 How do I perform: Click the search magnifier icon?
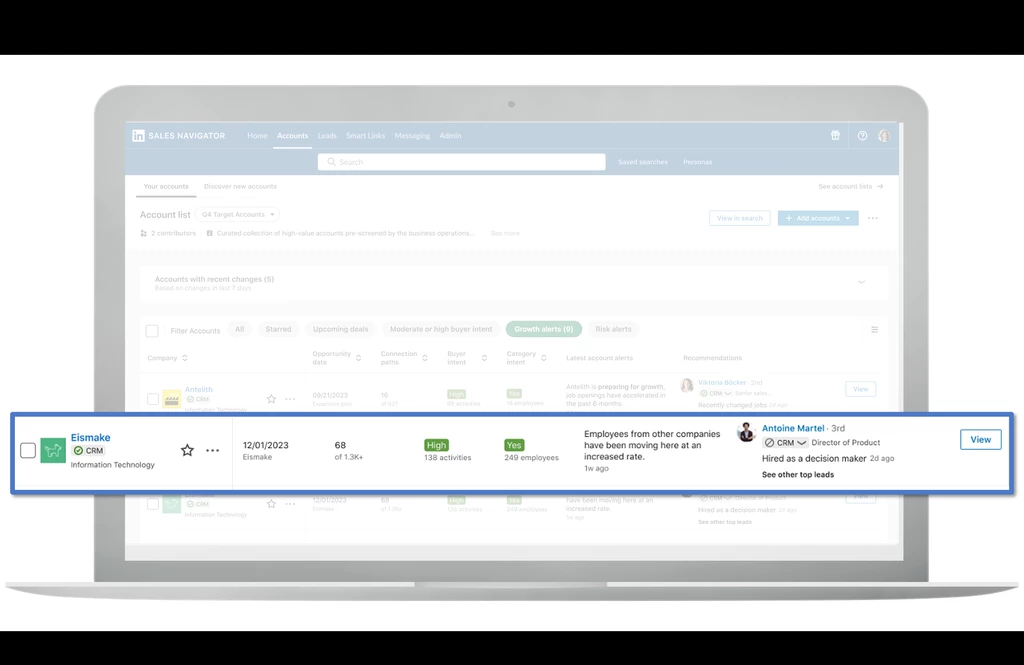[332, 162]
